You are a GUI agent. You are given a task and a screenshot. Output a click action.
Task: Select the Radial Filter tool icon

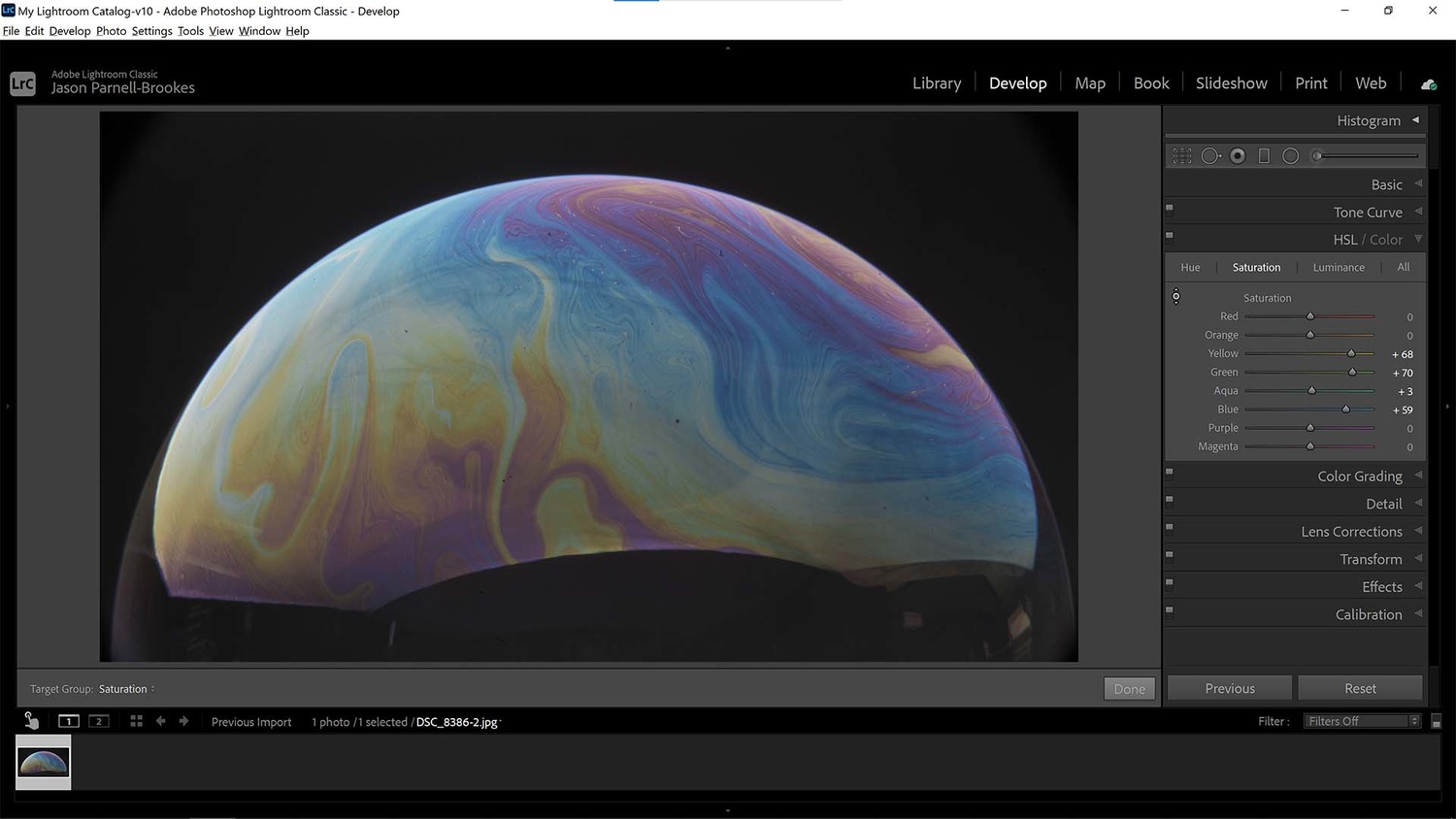point(1290,155)
